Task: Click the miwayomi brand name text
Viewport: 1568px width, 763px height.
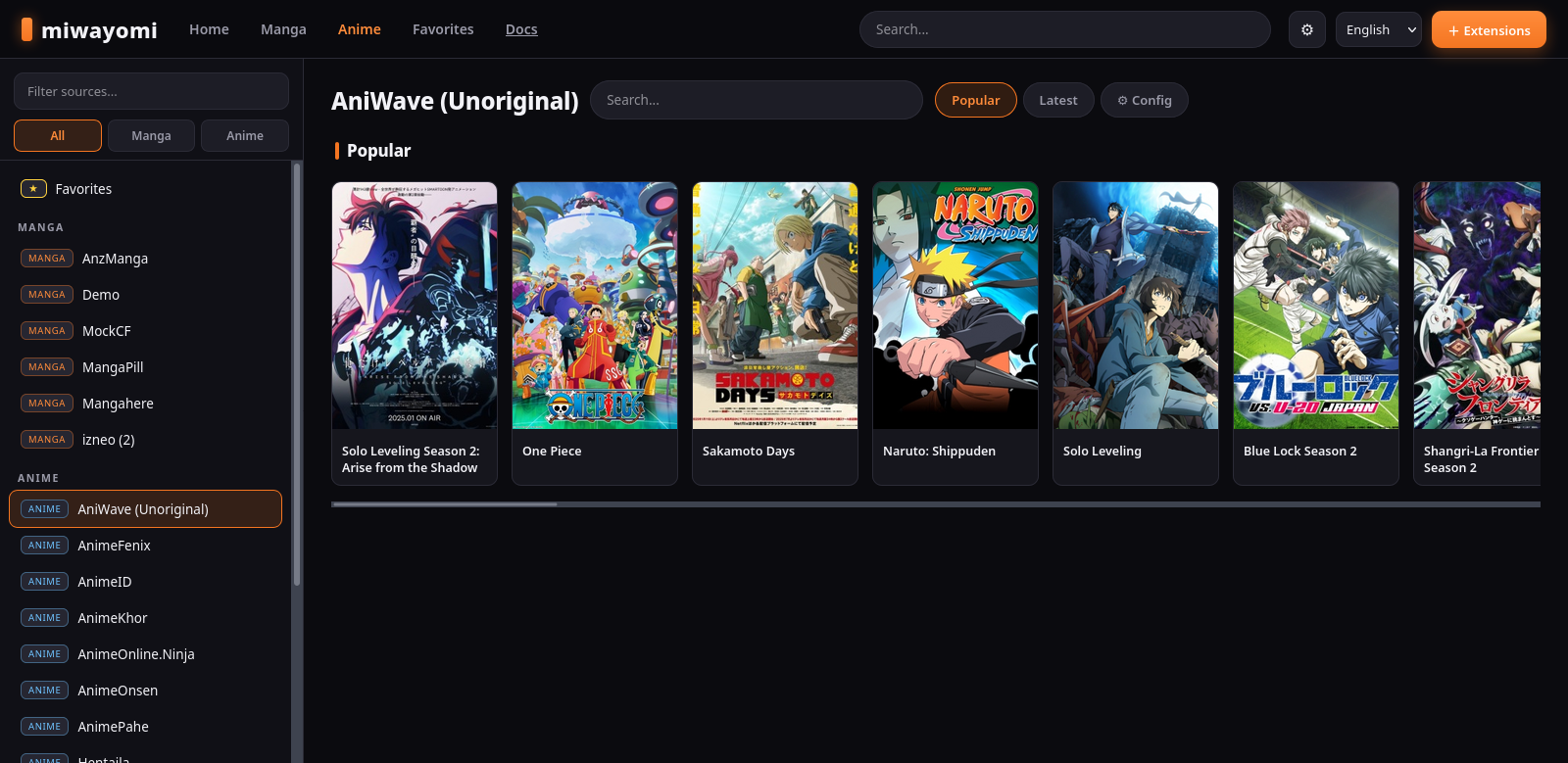Action: point(99,30)
